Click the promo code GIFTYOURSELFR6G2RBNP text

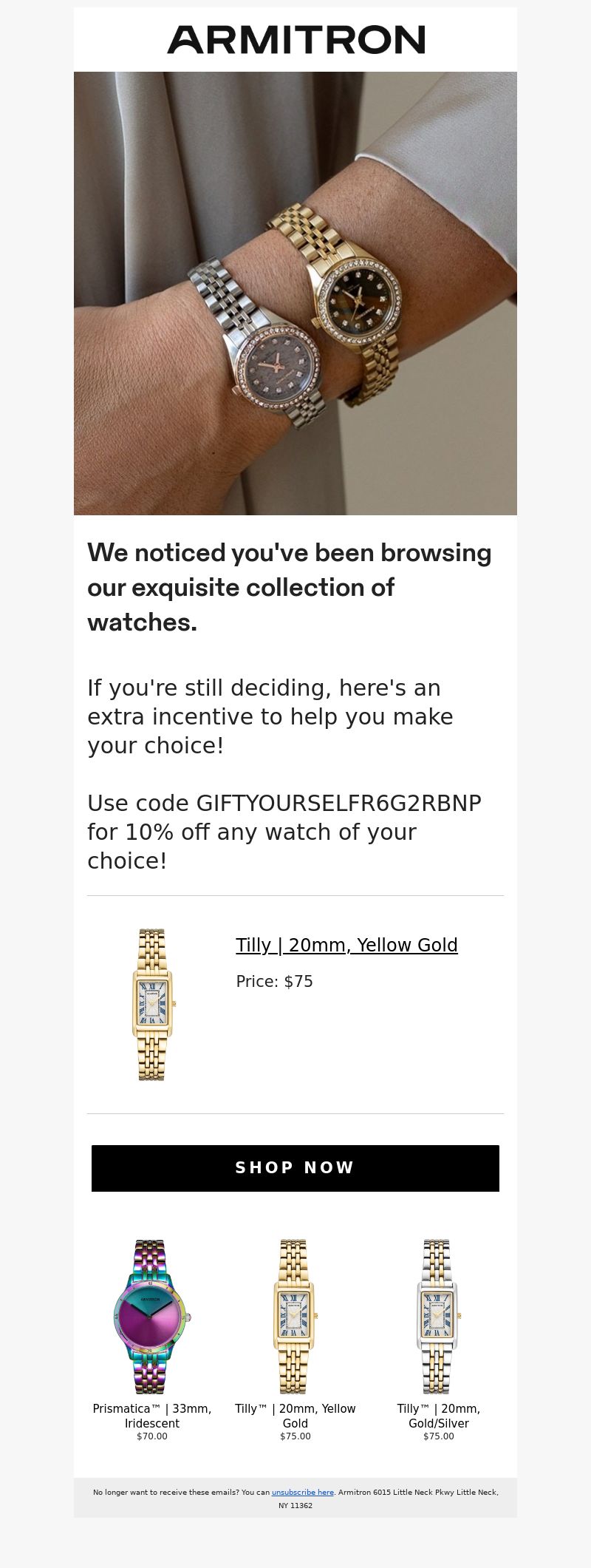pos(338,803)
